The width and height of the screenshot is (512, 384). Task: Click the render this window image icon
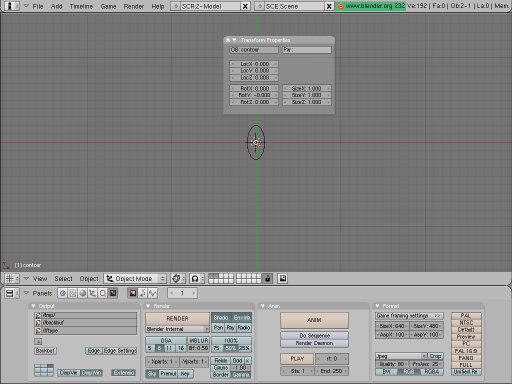[283, 278]
